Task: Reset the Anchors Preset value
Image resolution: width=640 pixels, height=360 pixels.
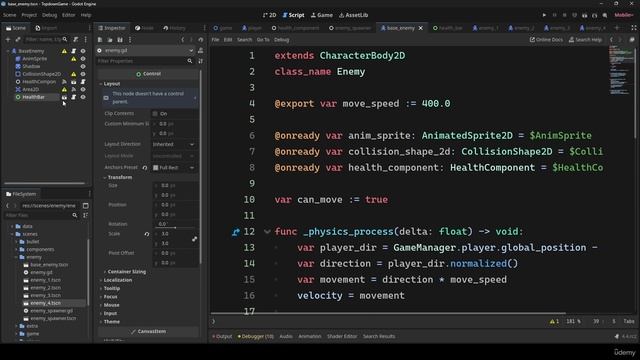Action: [145, 168]
